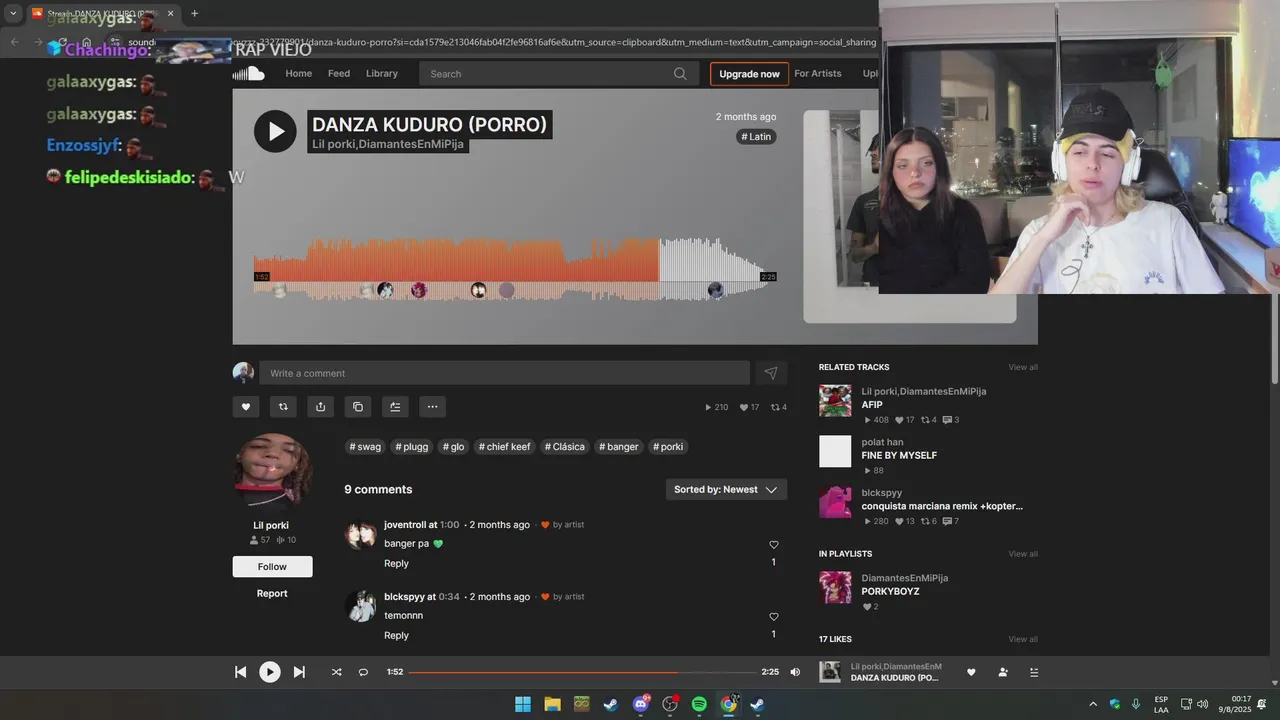Open the Library tab

(x=382, y=73)
